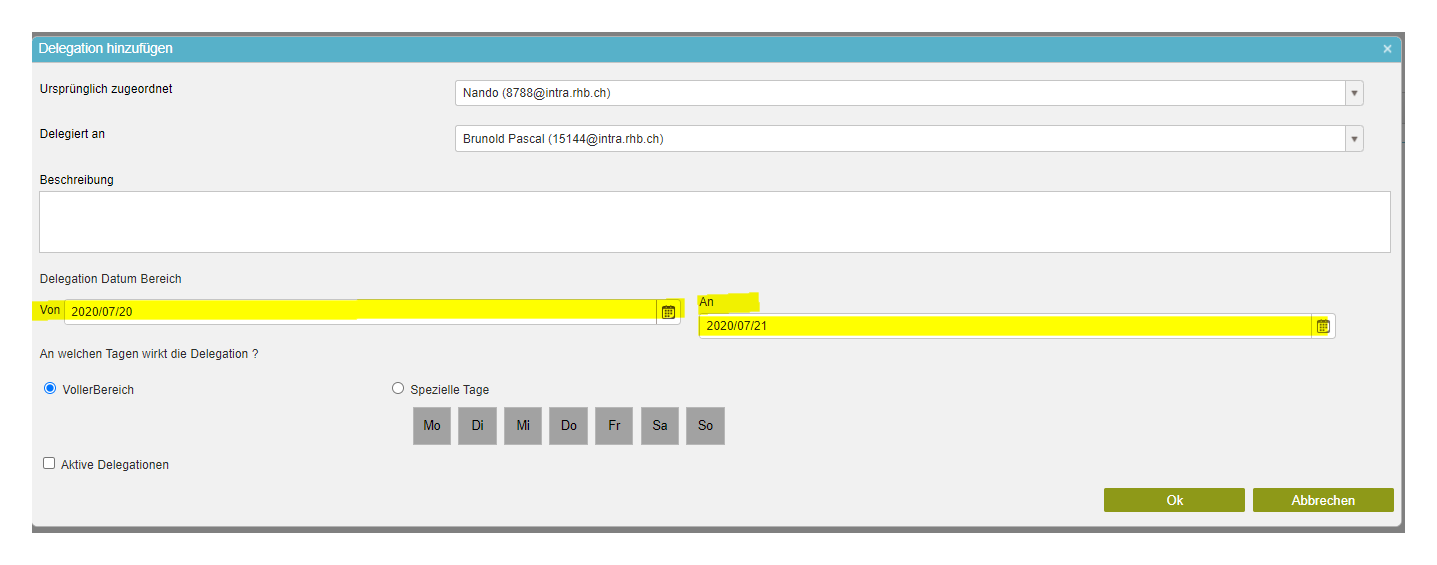
Task: Toggle the Fr weekday button
Action: 614,426
